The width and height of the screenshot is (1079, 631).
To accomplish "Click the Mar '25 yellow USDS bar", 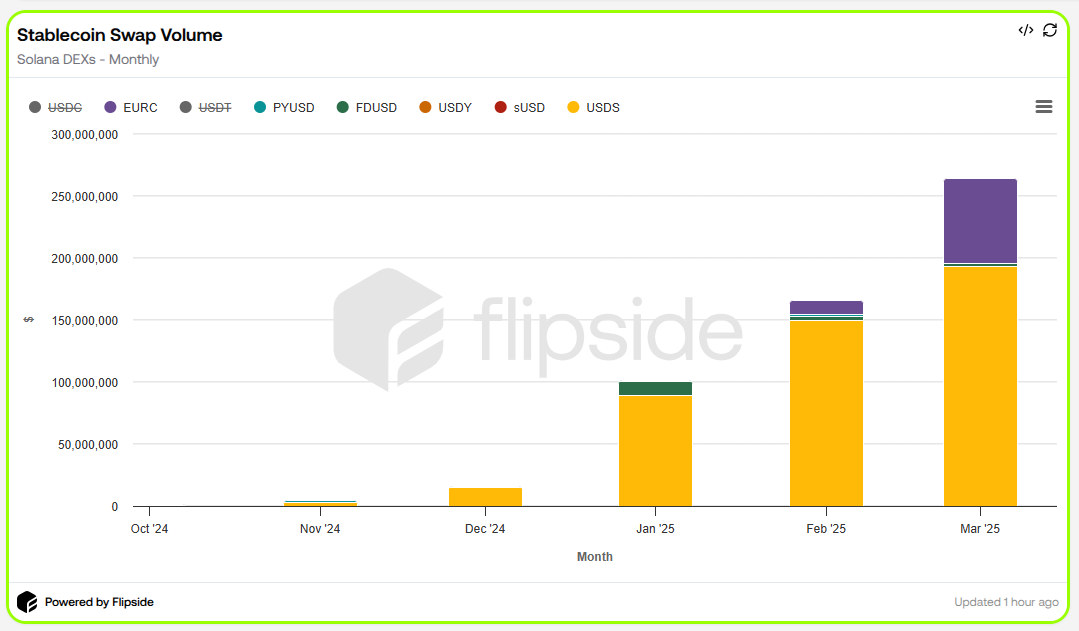I will pyautogui.click(x=980, y=385).
